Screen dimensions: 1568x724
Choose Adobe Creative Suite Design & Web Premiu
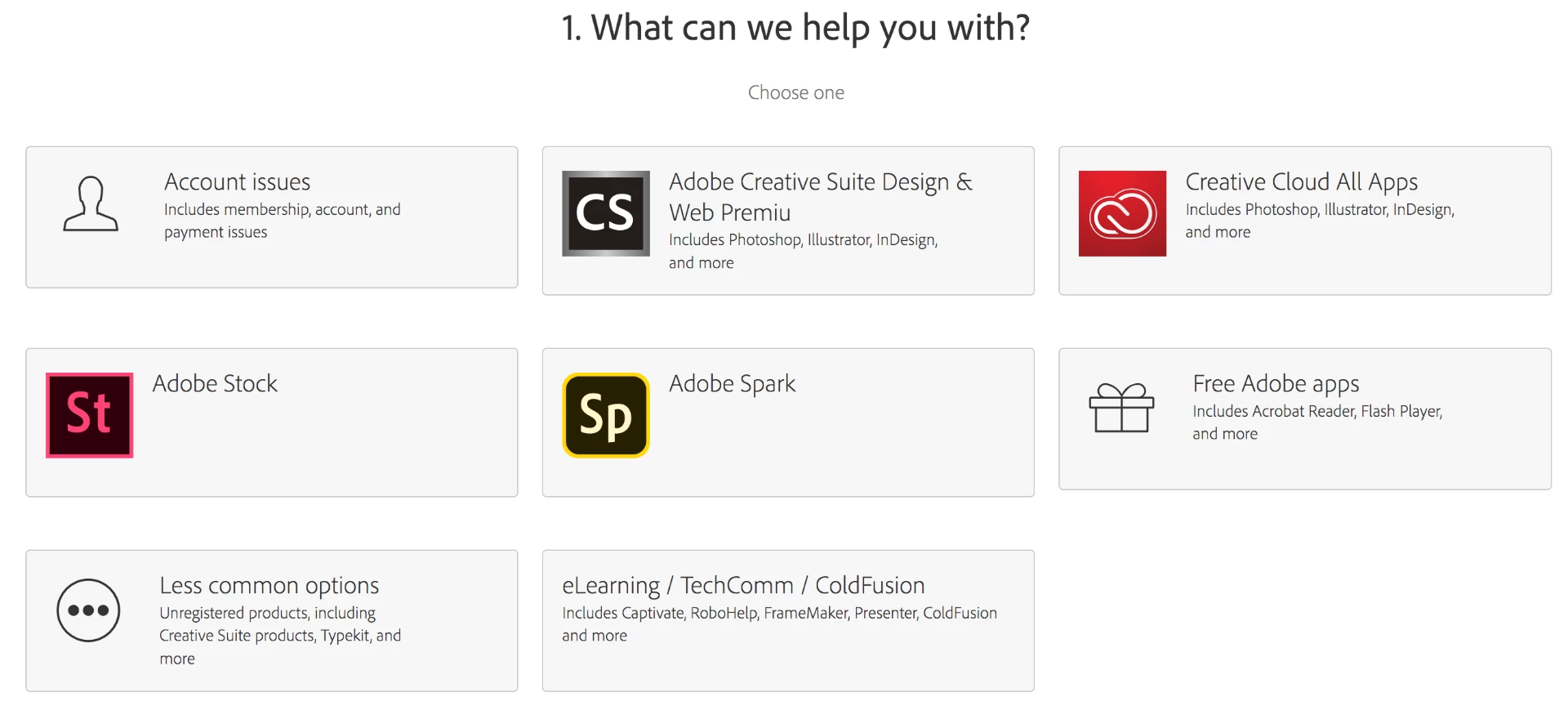click(821, 197)
